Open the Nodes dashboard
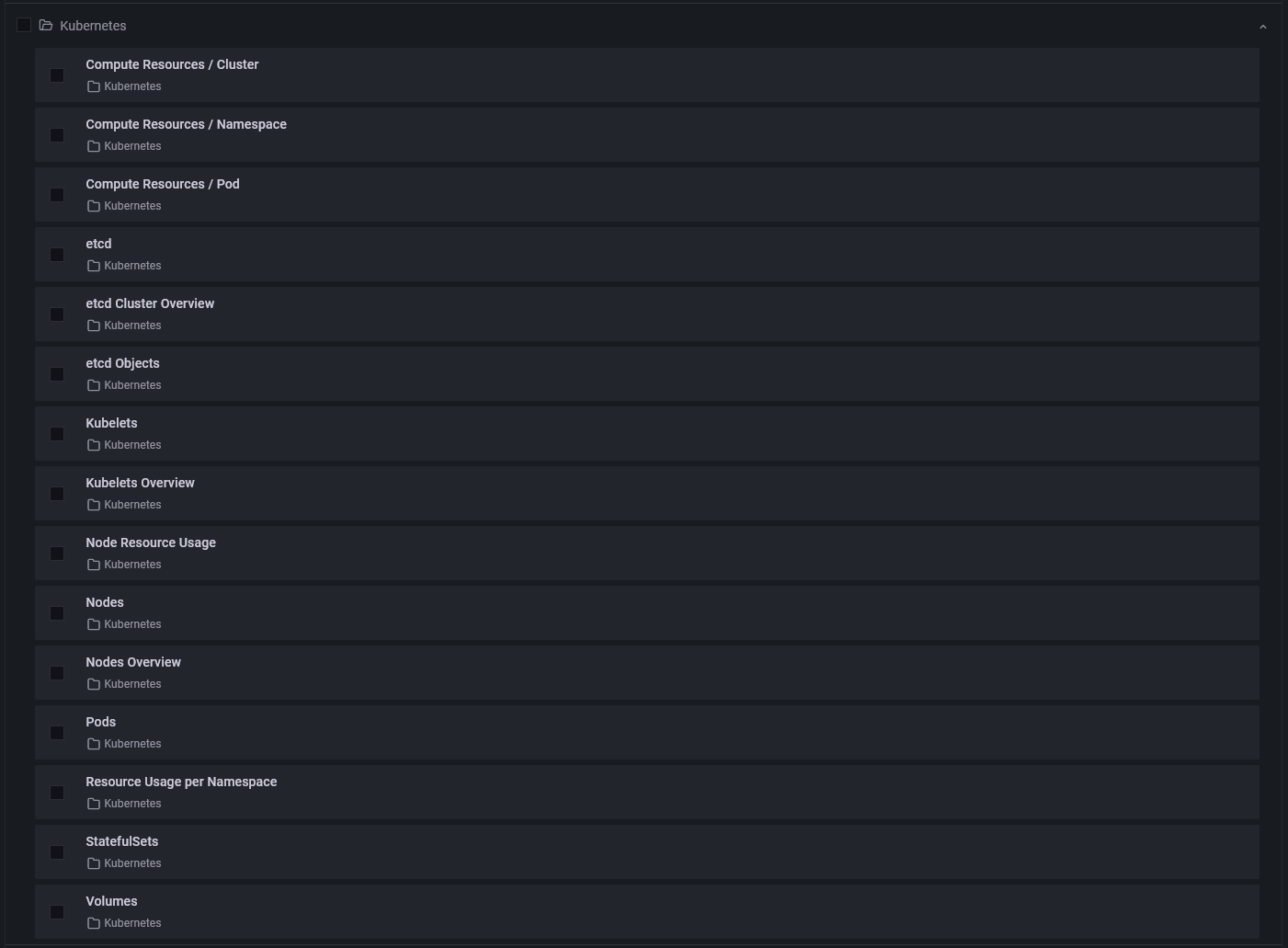Viewport: 1288px width, 948px height. coord(104,601)
